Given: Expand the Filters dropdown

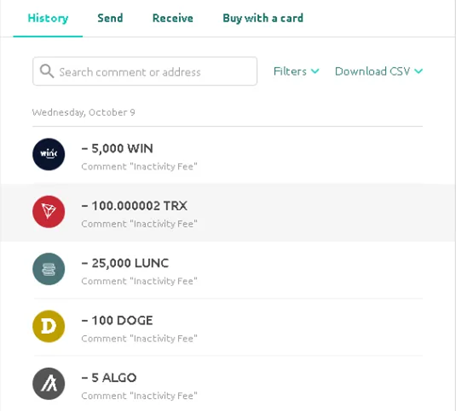Looking at the screenshot, I should pyautogui.click(x=296, y=71).
